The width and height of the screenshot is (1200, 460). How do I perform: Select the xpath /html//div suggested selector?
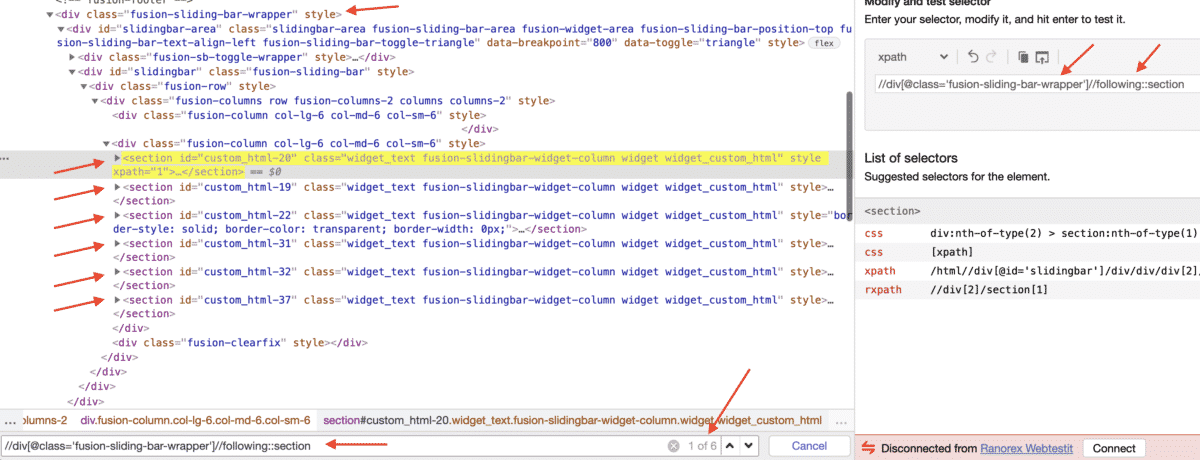tap(1063, 271)
